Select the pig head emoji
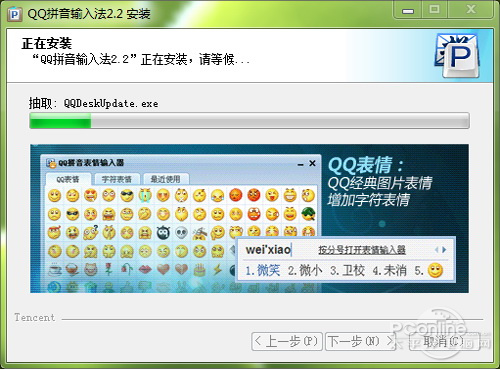The image size is (500, 369). pyautogui.click(x=91, y=269)
